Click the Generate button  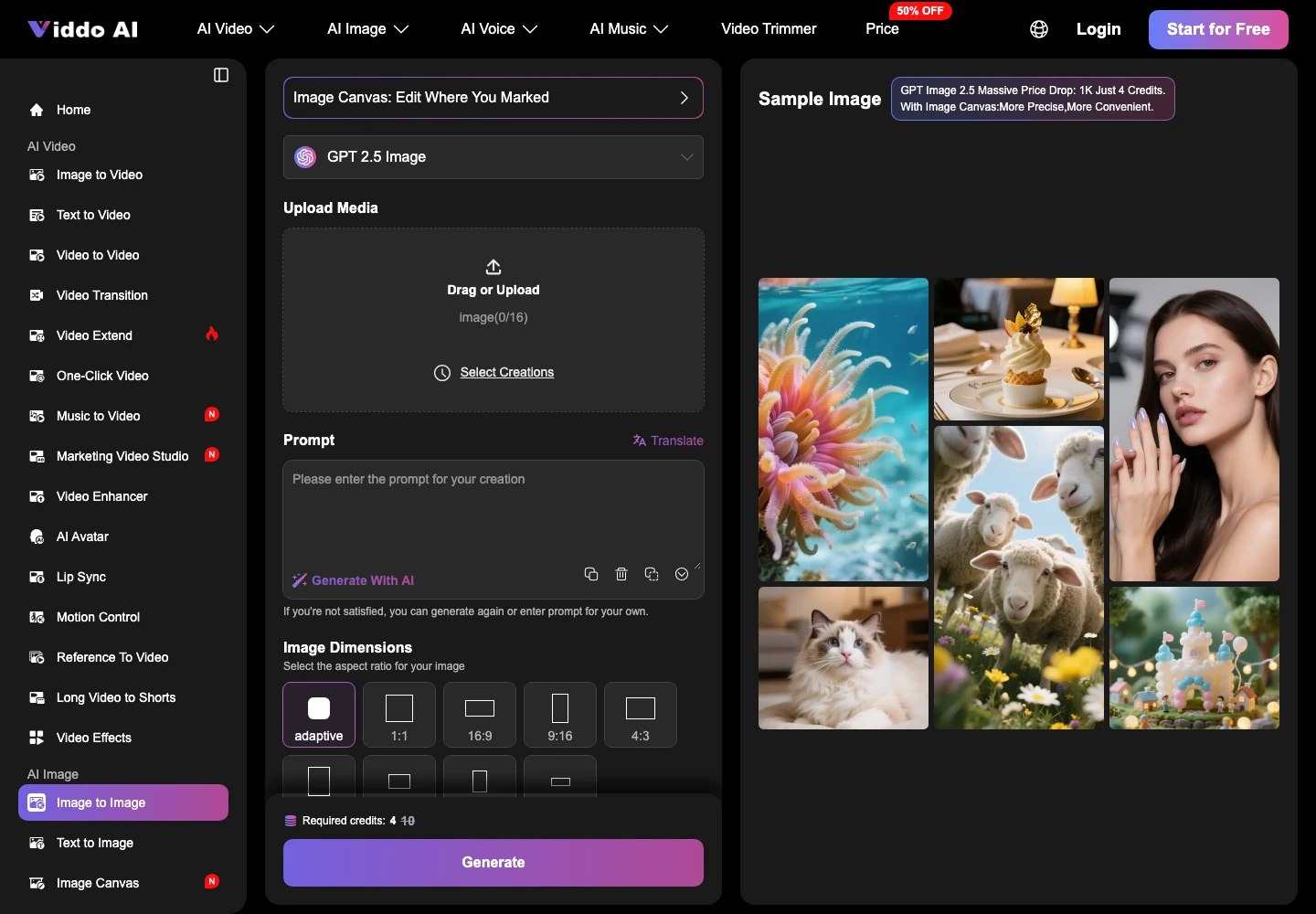click(x=493, y=863)
